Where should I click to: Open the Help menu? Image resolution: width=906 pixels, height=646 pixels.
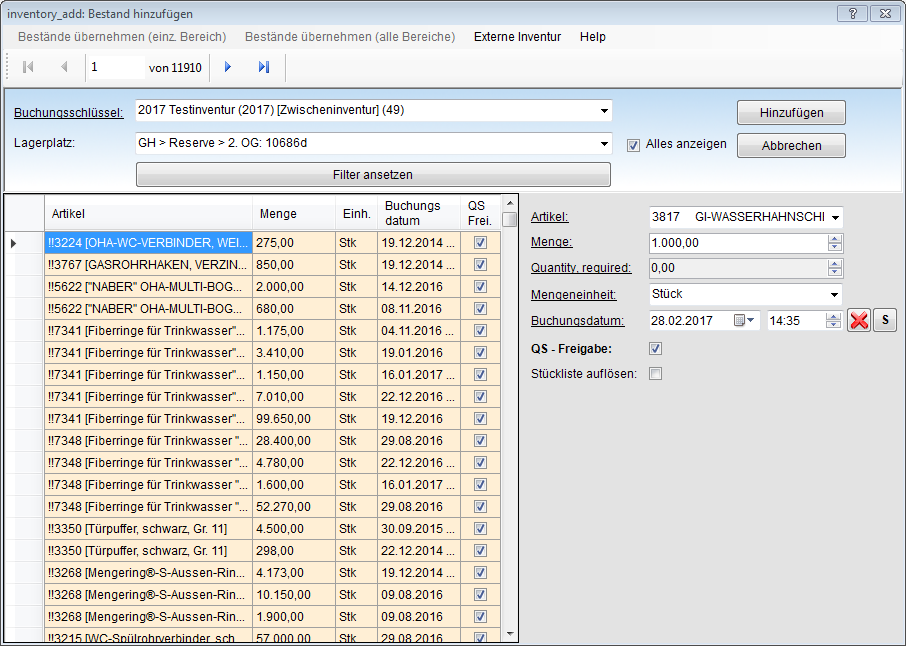pos(593,37)
